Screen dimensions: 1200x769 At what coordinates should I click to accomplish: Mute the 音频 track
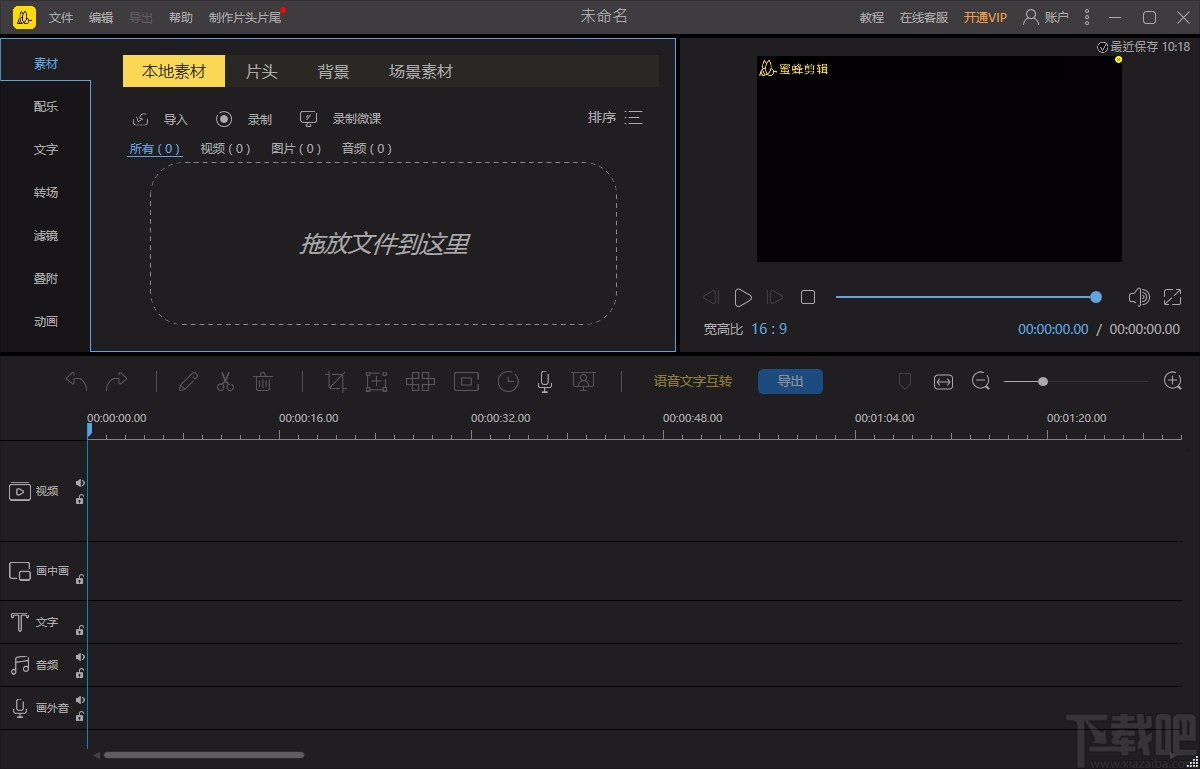pyautogui.click(x=79, y=658)
